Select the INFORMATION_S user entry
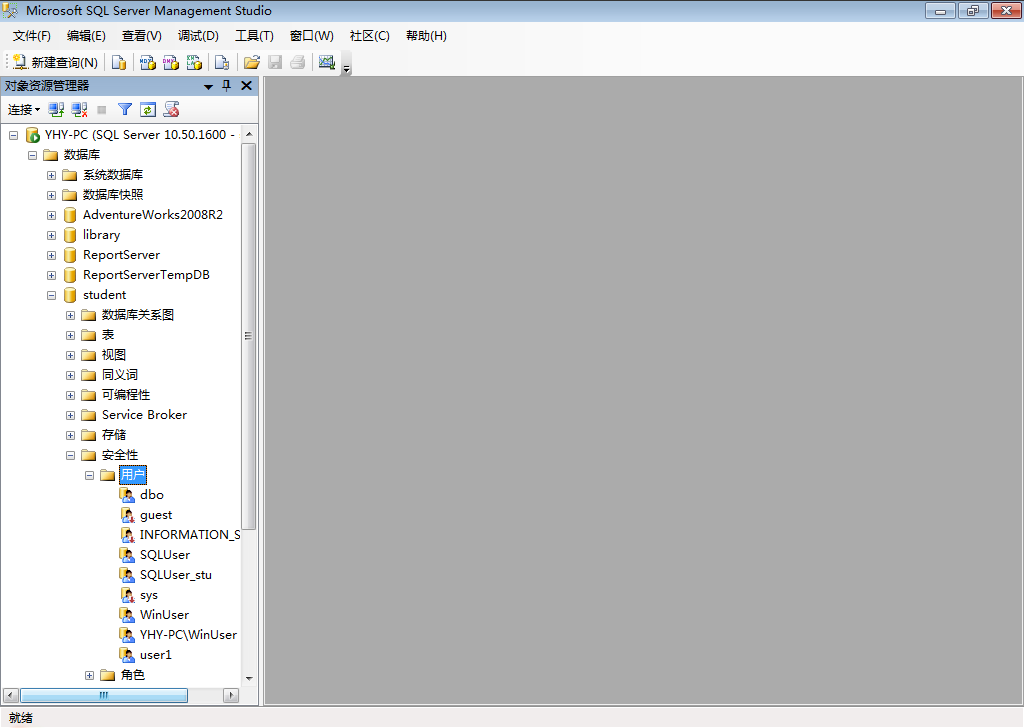This screenshot has width=1024, height=728. click(190, 535)
